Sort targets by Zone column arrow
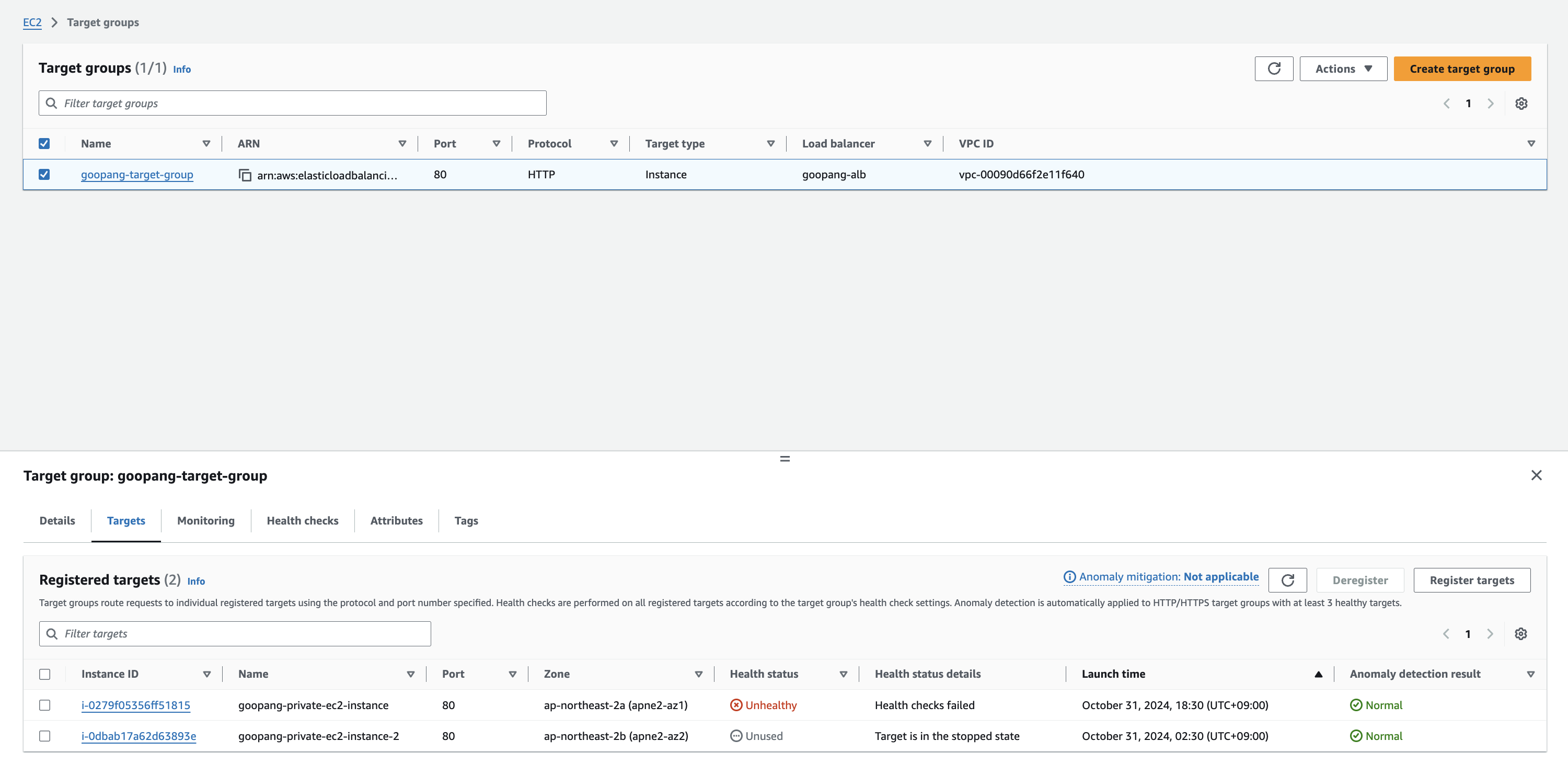The image size is (1568, 775). [x=699, y=674]
